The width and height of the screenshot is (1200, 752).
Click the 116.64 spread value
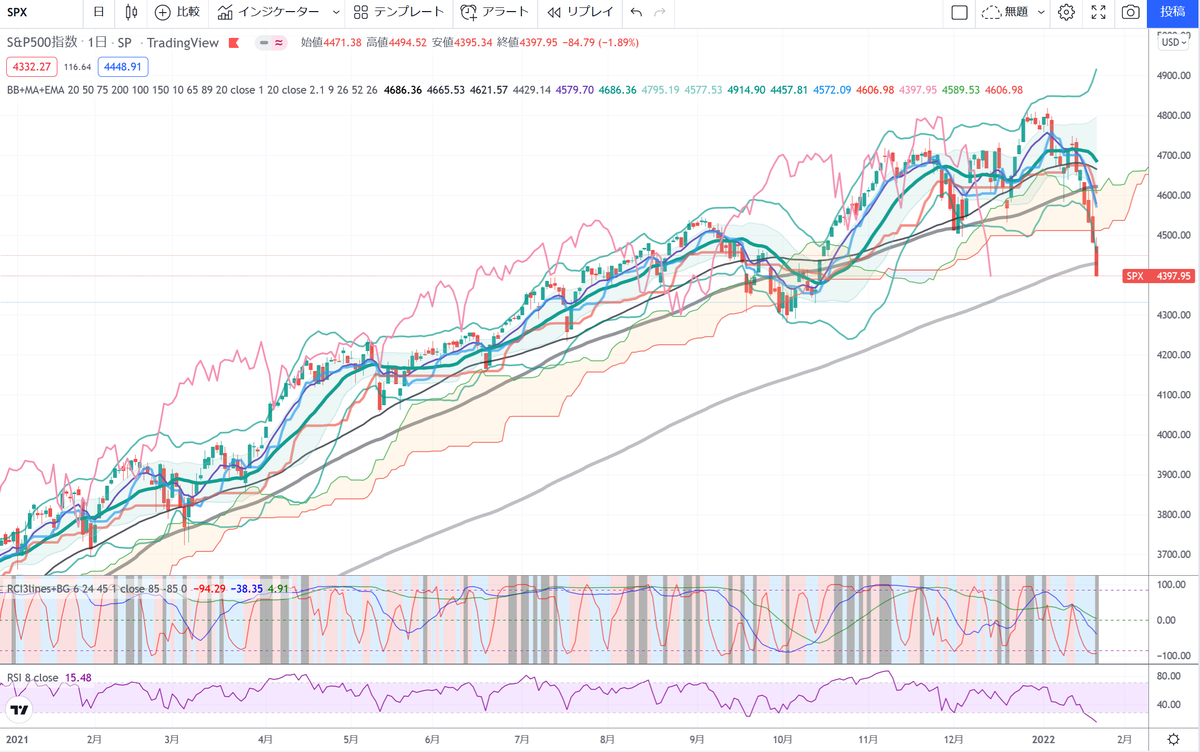click(x=77, y=66)
